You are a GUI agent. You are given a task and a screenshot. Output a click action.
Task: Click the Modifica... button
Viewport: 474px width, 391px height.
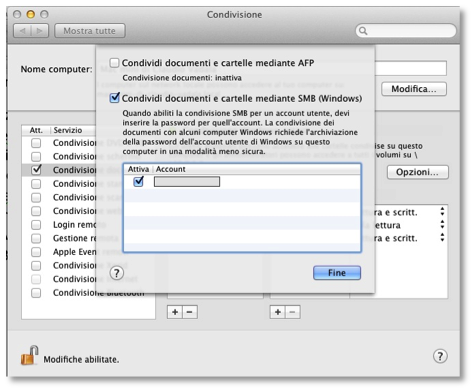tap(414, 89)
